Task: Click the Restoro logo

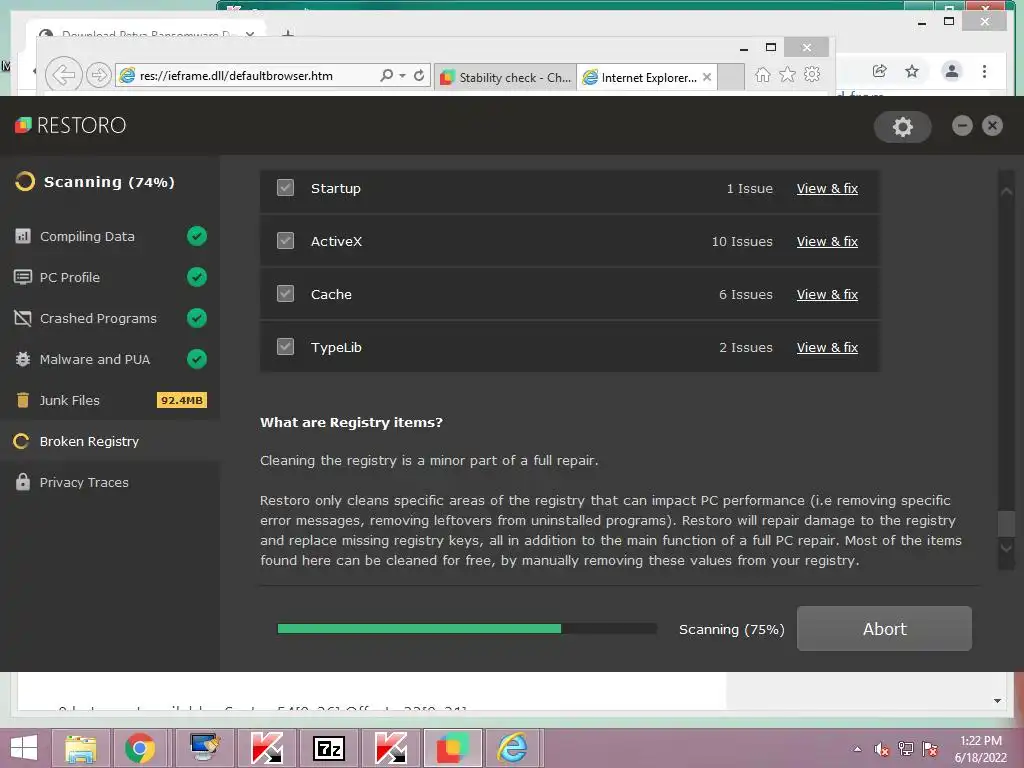Action: tap(70, 125)
